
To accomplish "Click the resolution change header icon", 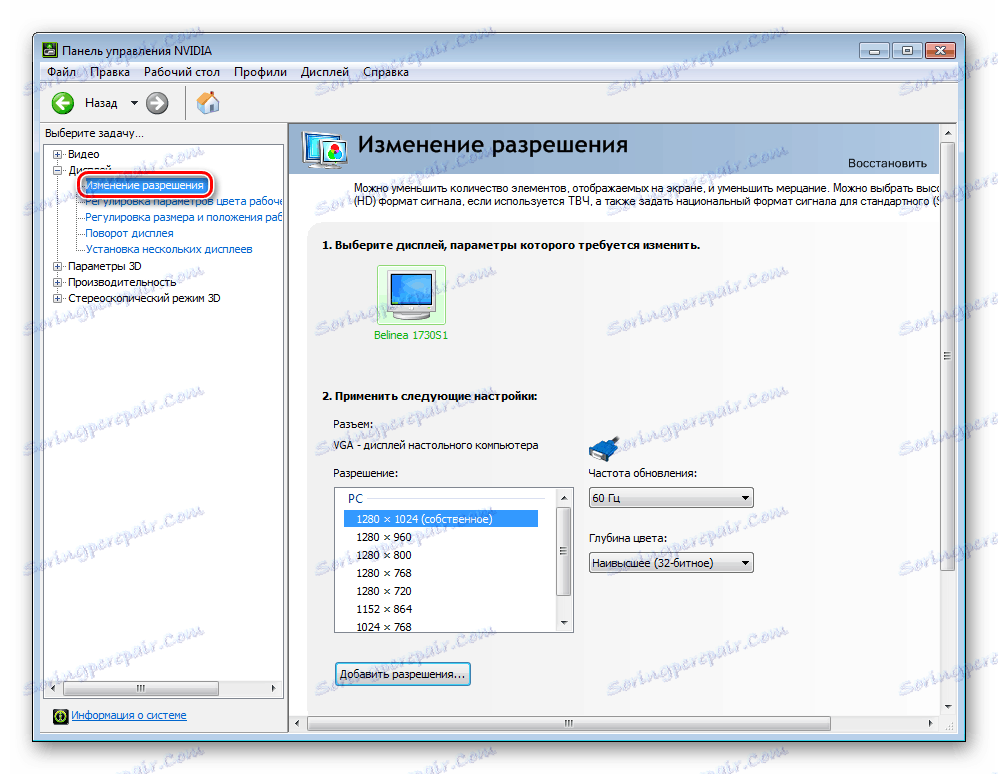I will [x=325, y=150].
